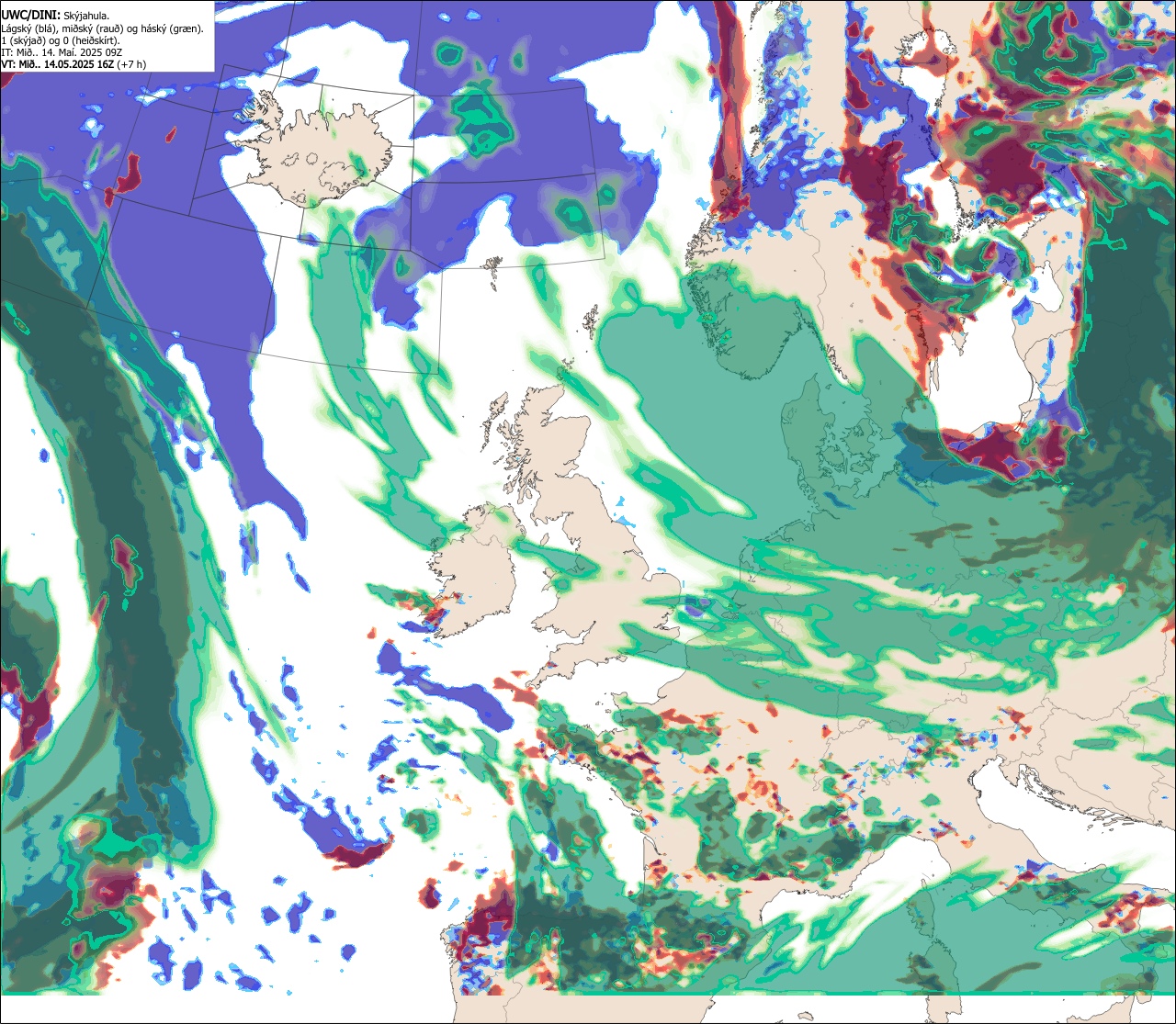Viewport: 1176px width, 1024px height.
Task: Click the "VT: Mið.. 14.05.2025 16Z" valid time
Action: click(58, 64)
